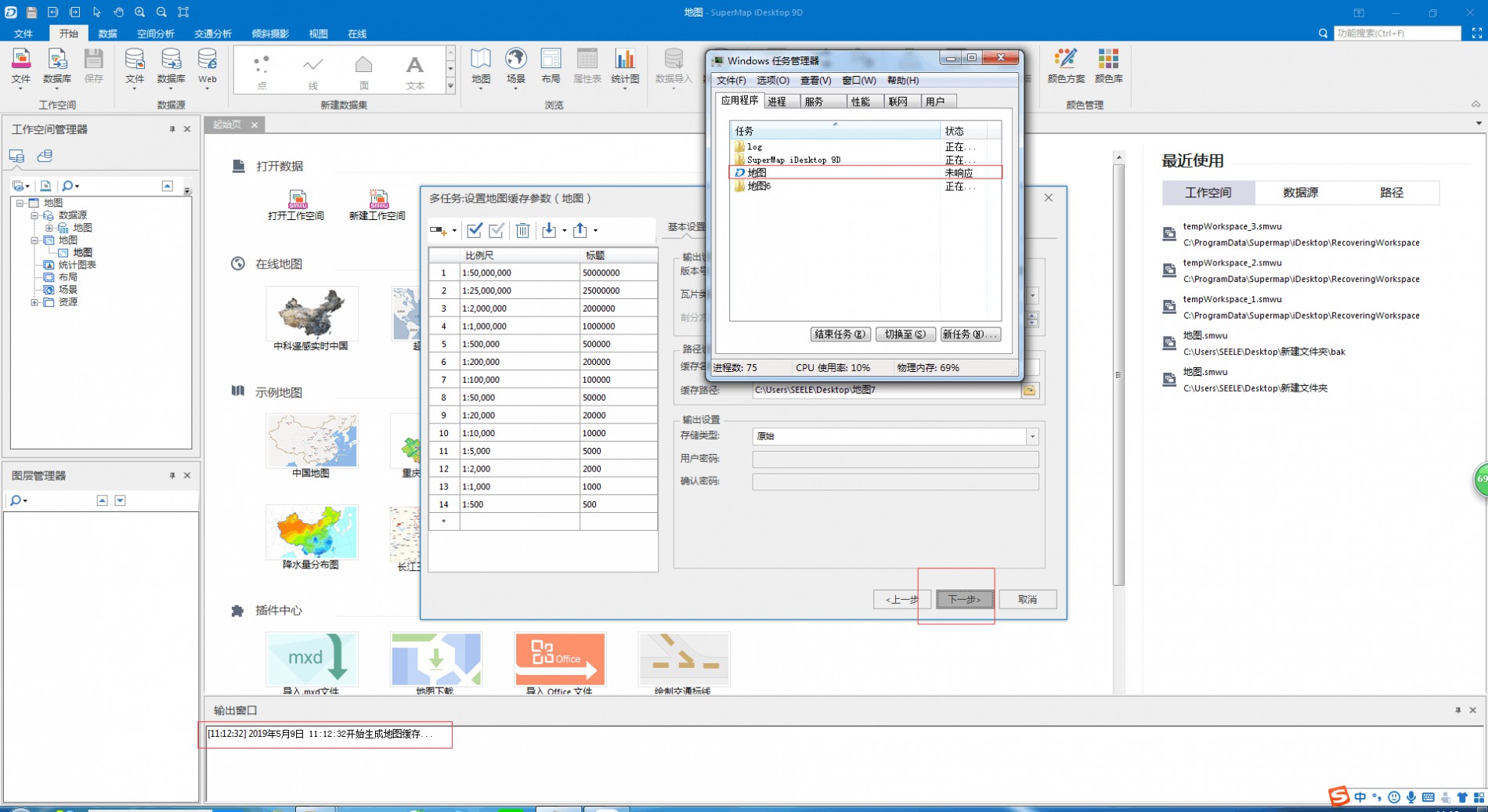This screenshot has width=1488, height=812.
Task: Select the 未响应 地图 task row in Task Manager
Action: tap(865, 173)
